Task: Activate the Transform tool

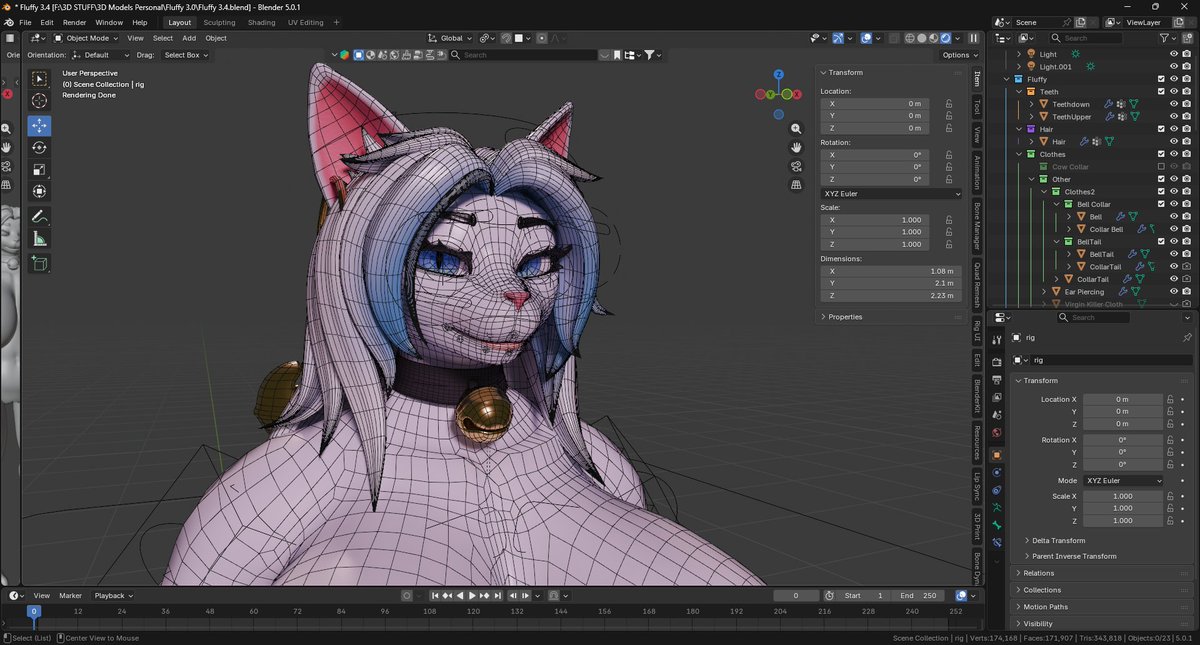Action: (40, 192)
